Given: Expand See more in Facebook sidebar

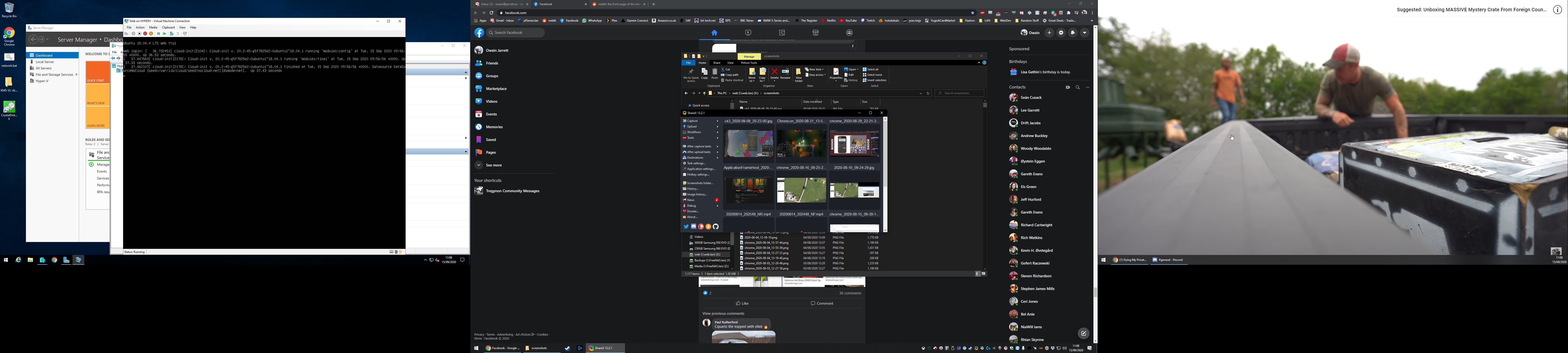Looking at the screenshot, I should pos(494,165).
